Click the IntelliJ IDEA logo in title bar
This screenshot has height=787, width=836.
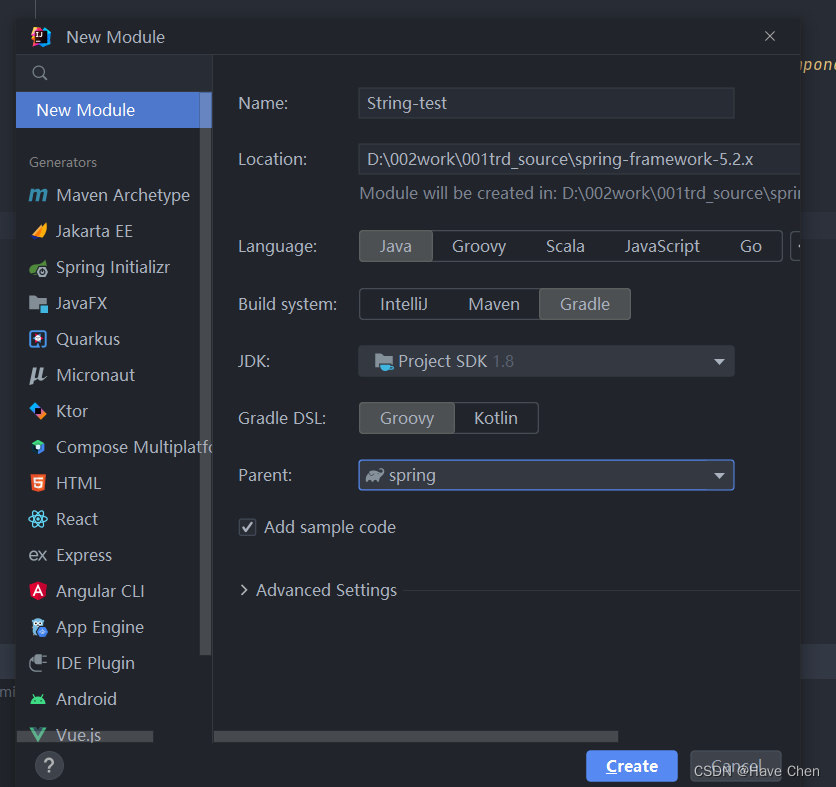coord(41,37)
